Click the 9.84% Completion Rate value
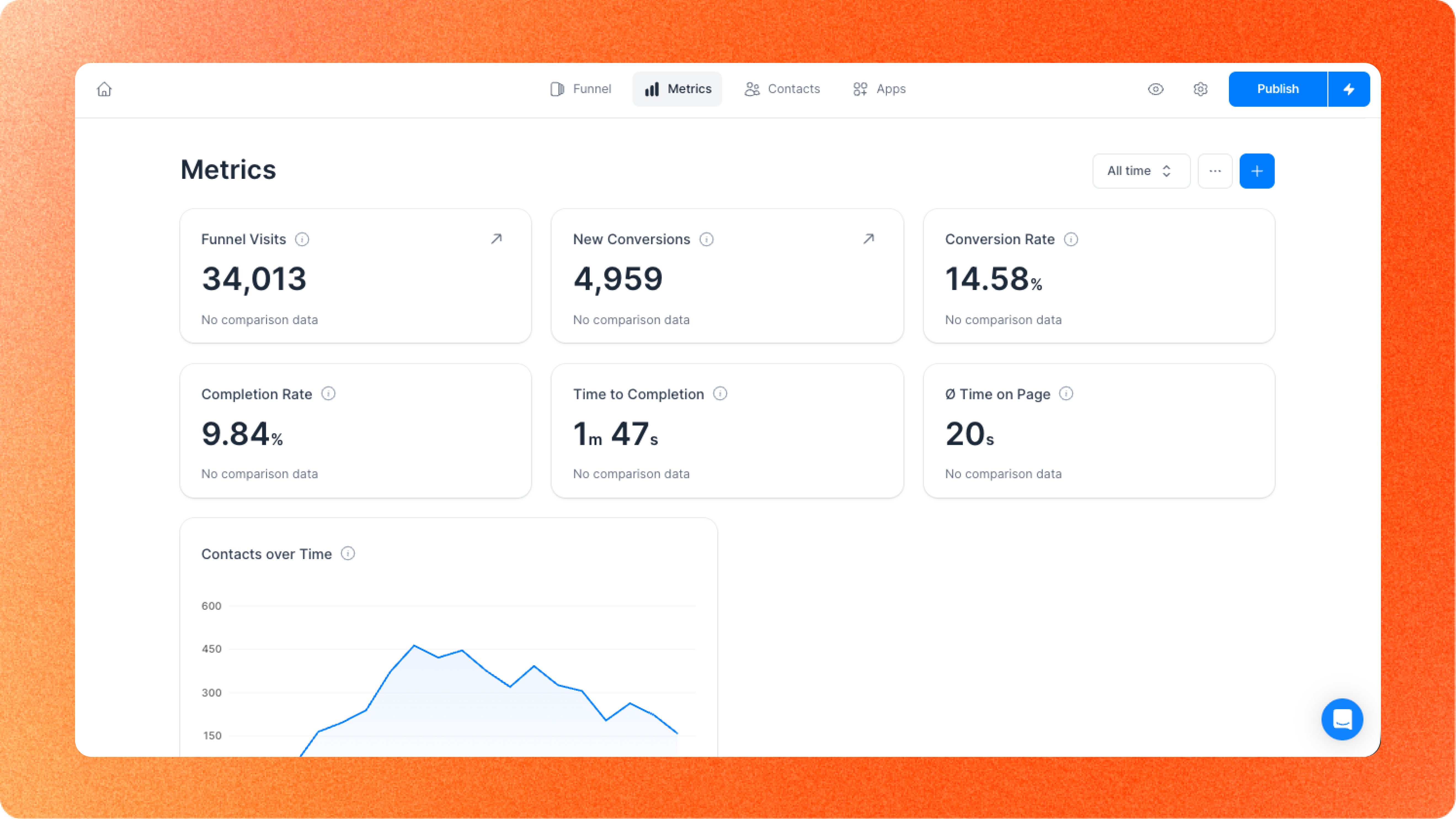 point(242,434)
